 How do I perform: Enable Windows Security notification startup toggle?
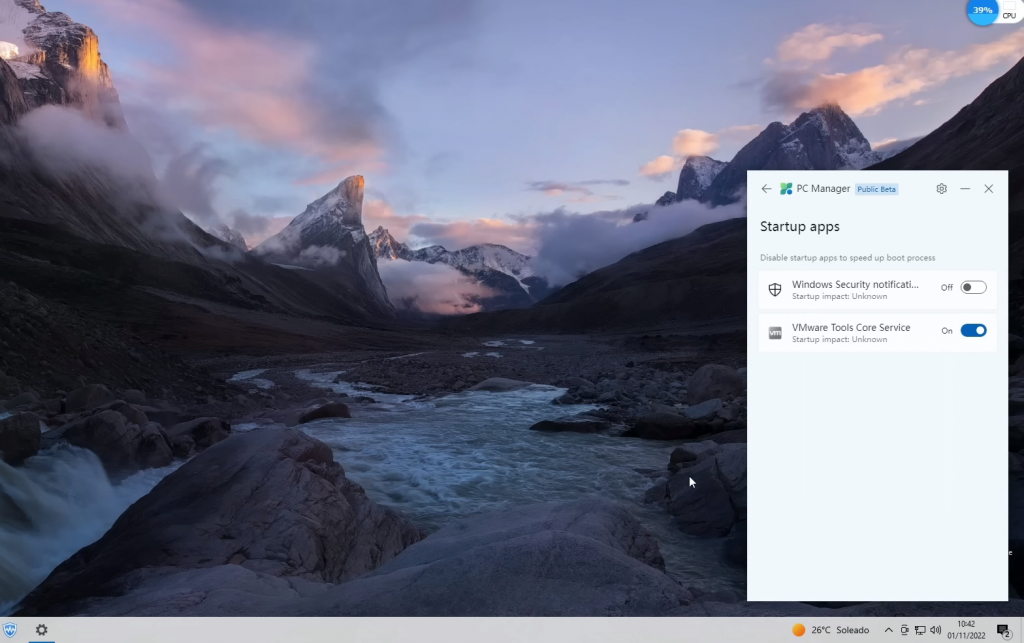point(973,288)
